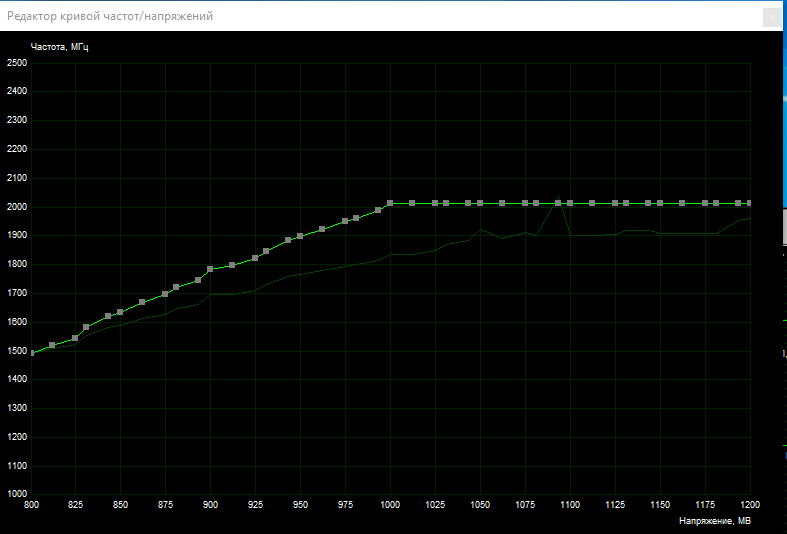This screenshot has width=787, height=534.
Task: Choose the curve point at 1081 mV
Action: 536,203
